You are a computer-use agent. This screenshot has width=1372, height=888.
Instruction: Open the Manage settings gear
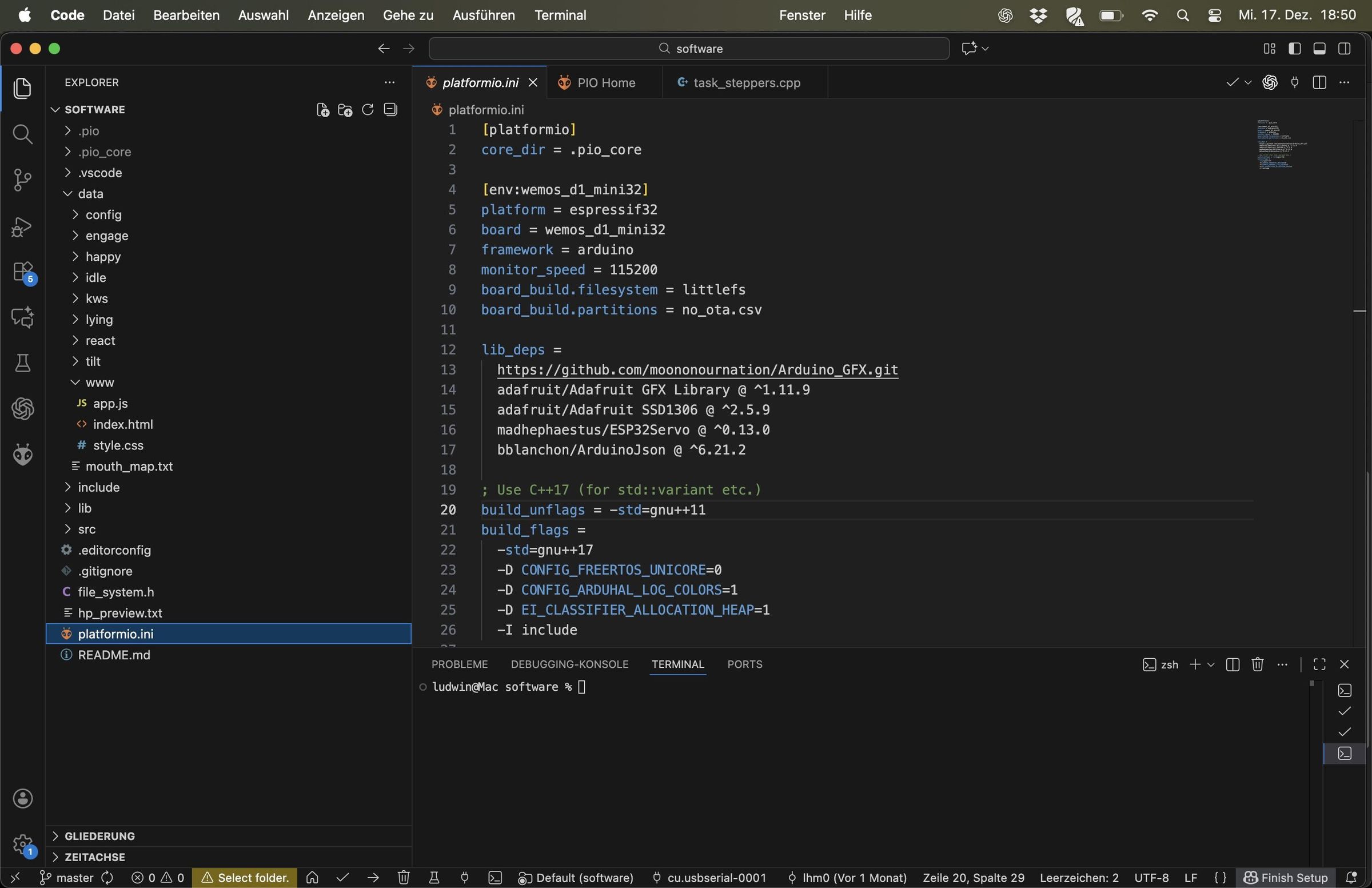coord(23,845)
